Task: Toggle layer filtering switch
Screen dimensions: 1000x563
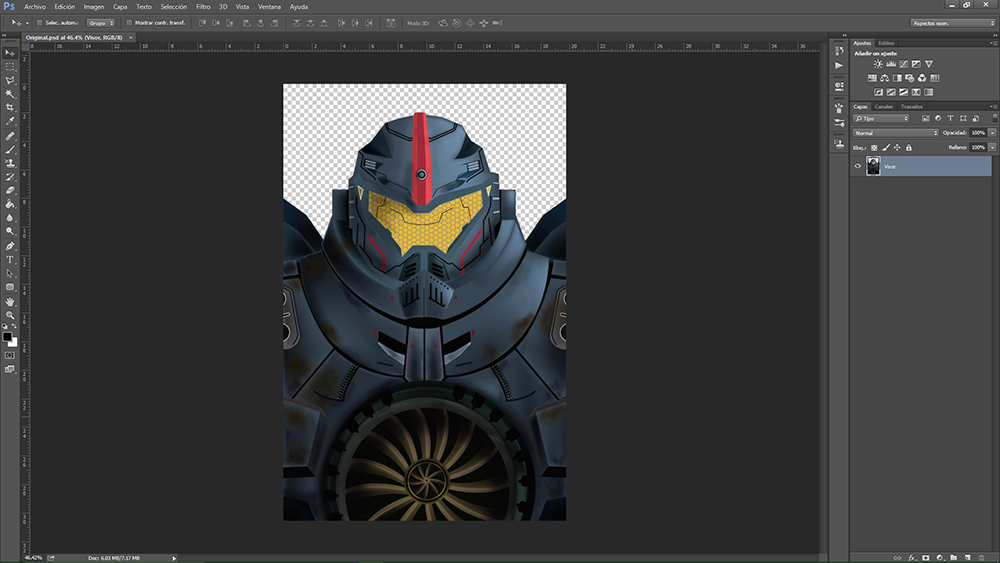Action: [995, 118]
